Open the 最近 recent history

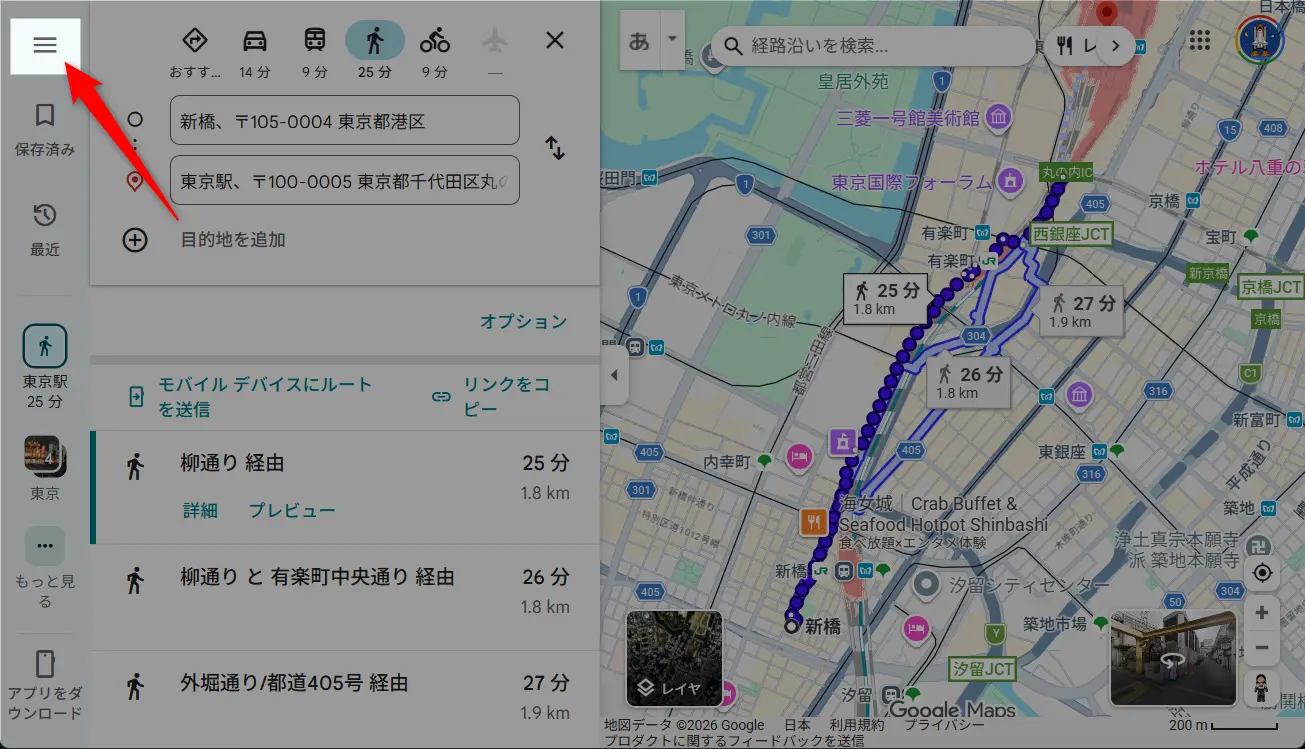45,230
